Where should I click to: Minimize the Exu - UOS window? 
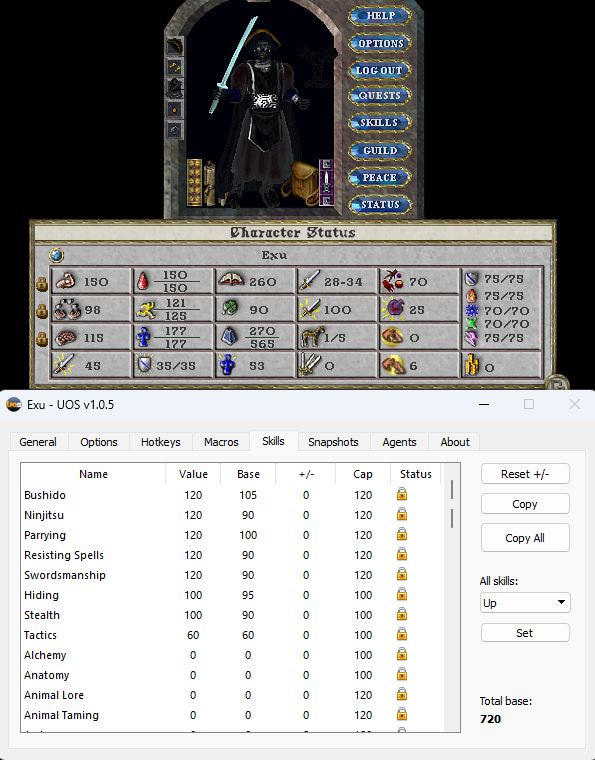[x=484, y=404]
